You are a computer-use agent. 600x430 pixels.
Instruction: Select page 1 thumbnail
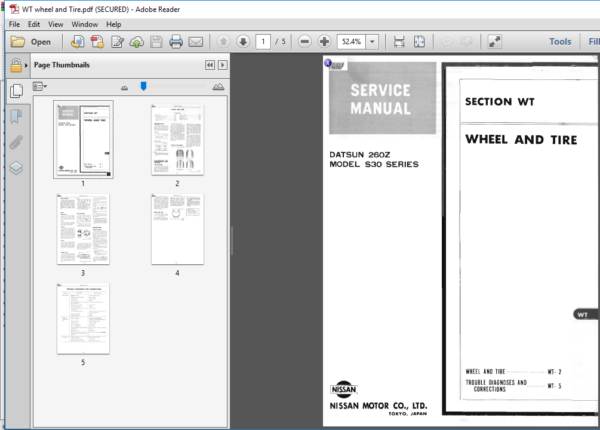[x=83, y=140]
